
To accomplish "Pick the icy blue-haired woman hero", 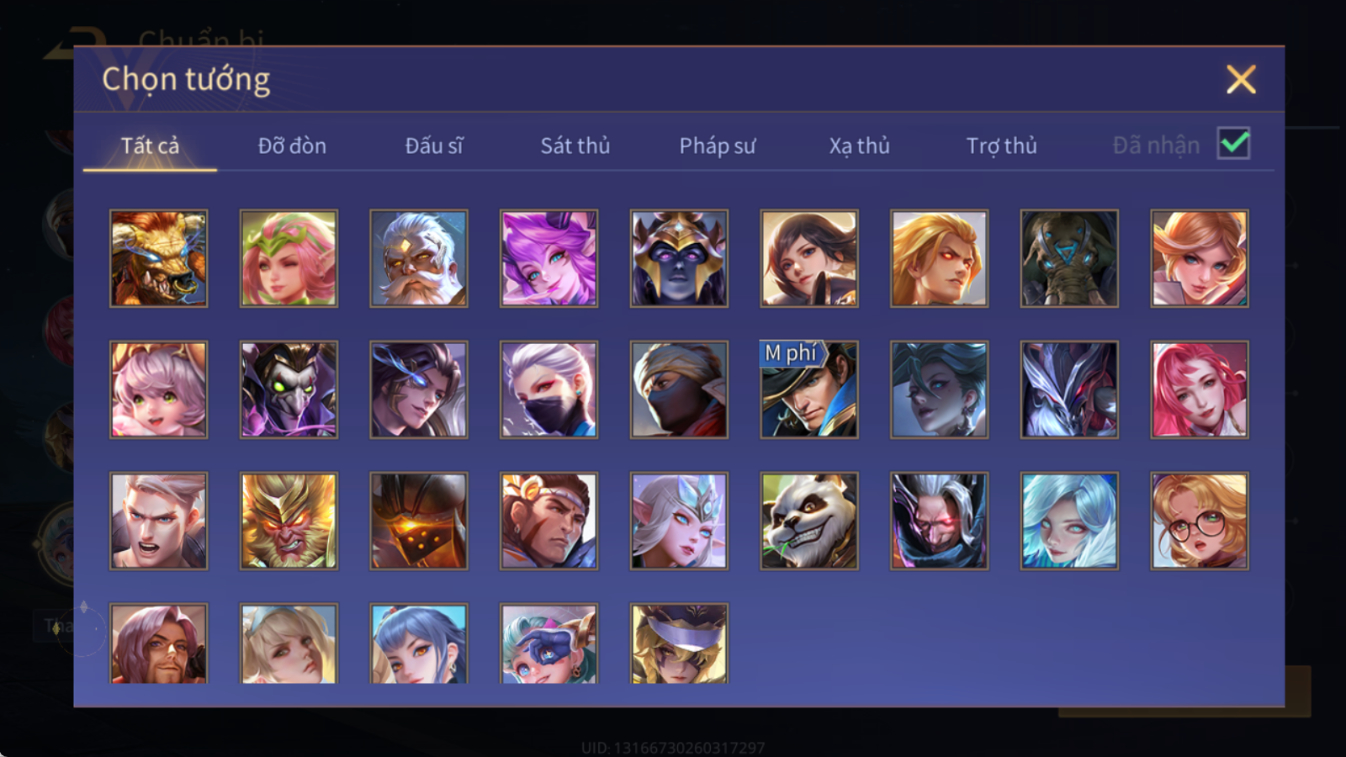I will pos(1069,521).
